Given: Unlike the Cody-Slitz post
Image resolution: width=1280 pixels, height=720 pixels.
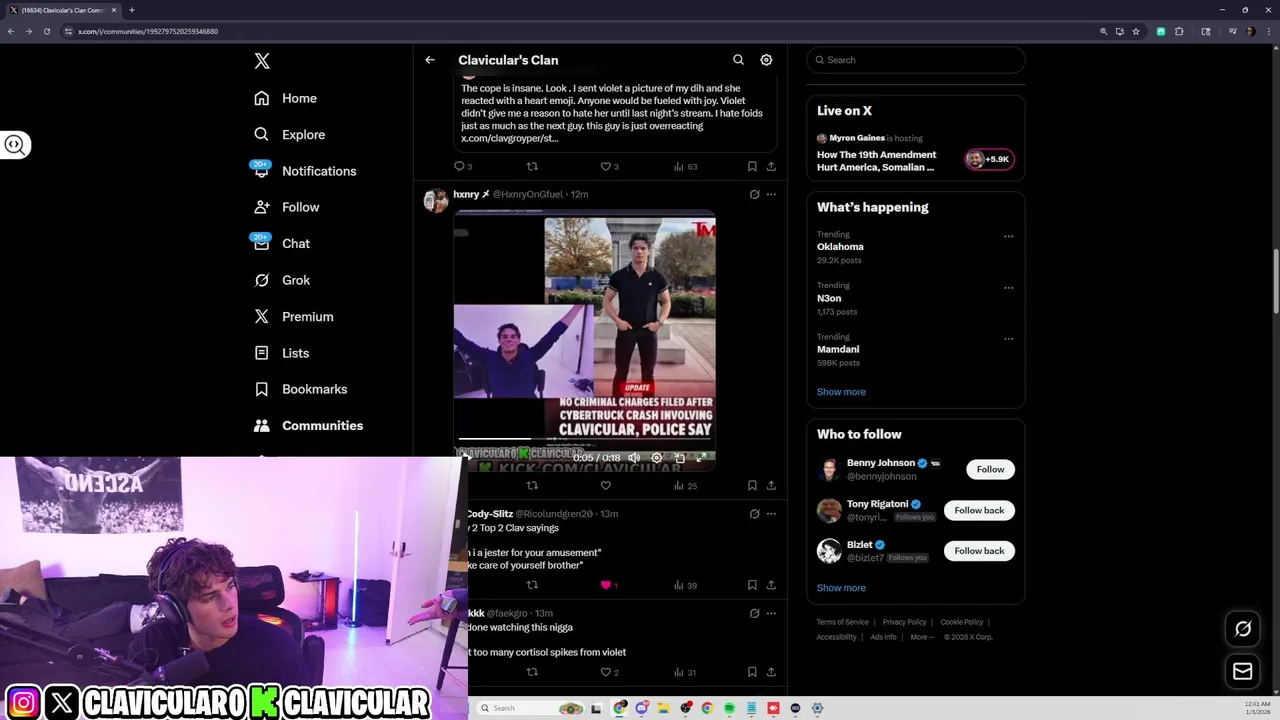Looking at the screenshot, I should 608,585.
